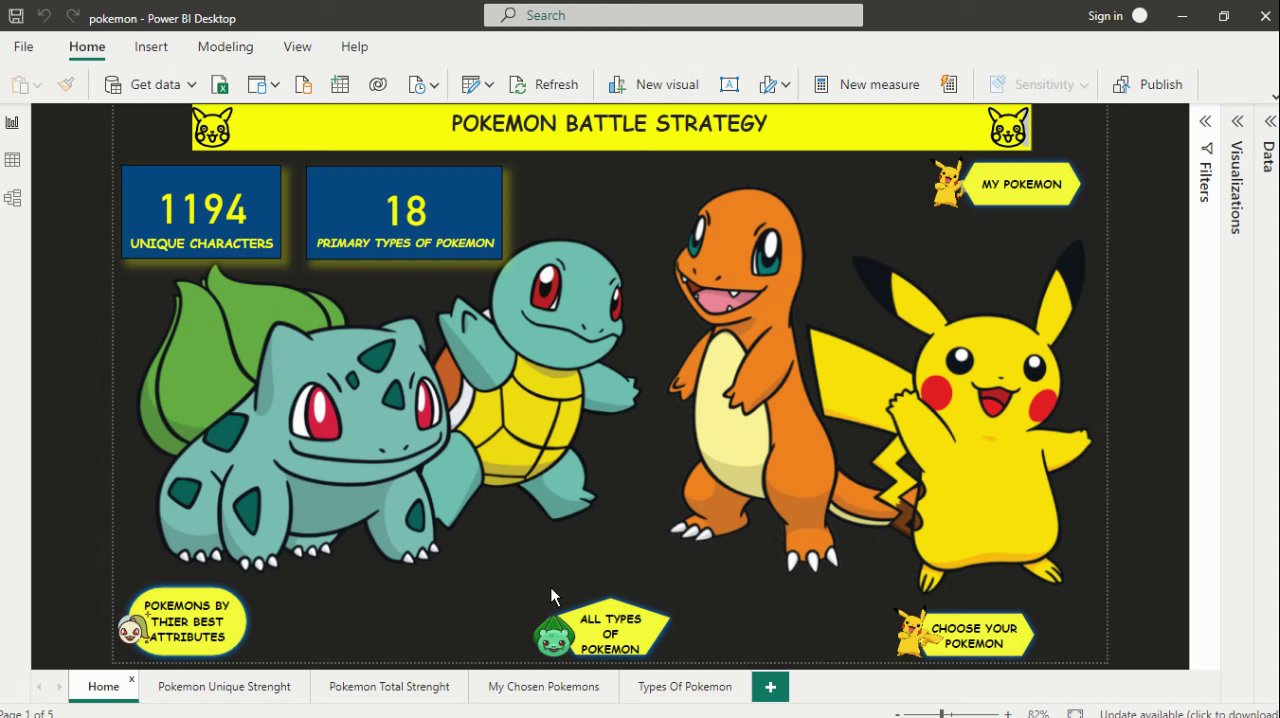1280x718 pixels.
Task: Click the next page tab arrow
Action: pyautogui.click(x=59, y=687)
